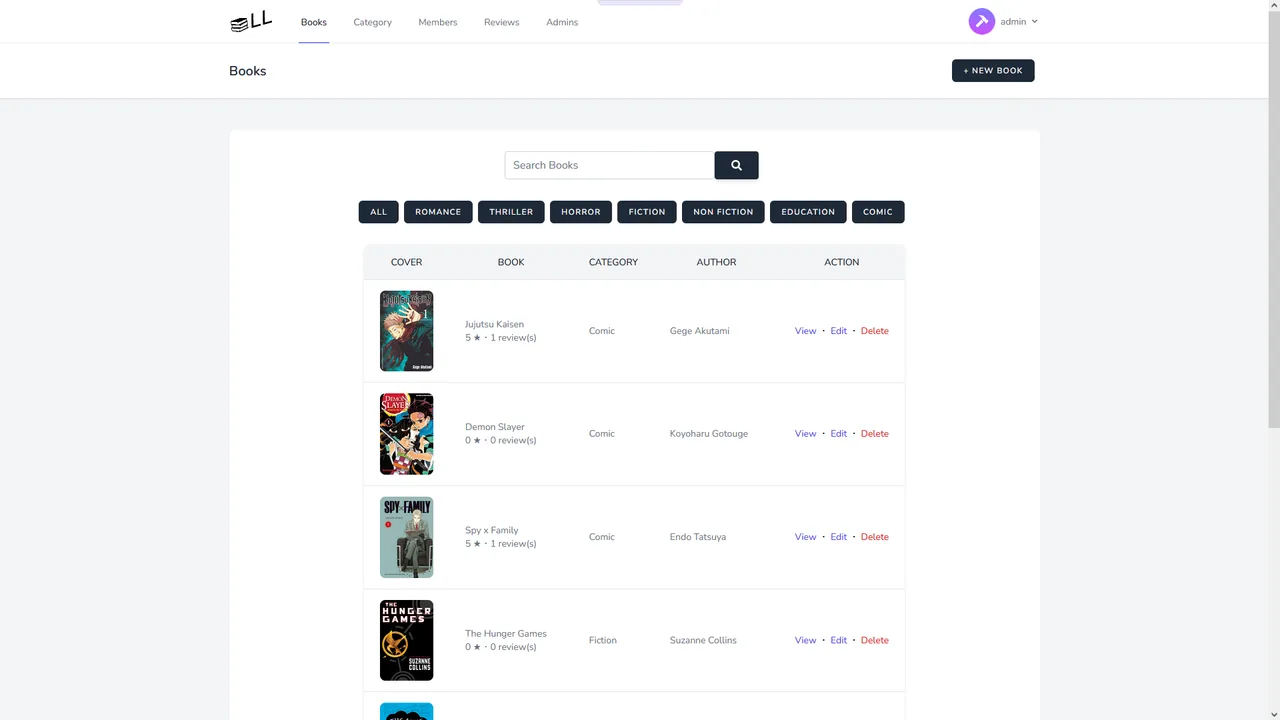
Task: Click the Spy x Family cover thumbnail
Action: click(x=406, y=537)
